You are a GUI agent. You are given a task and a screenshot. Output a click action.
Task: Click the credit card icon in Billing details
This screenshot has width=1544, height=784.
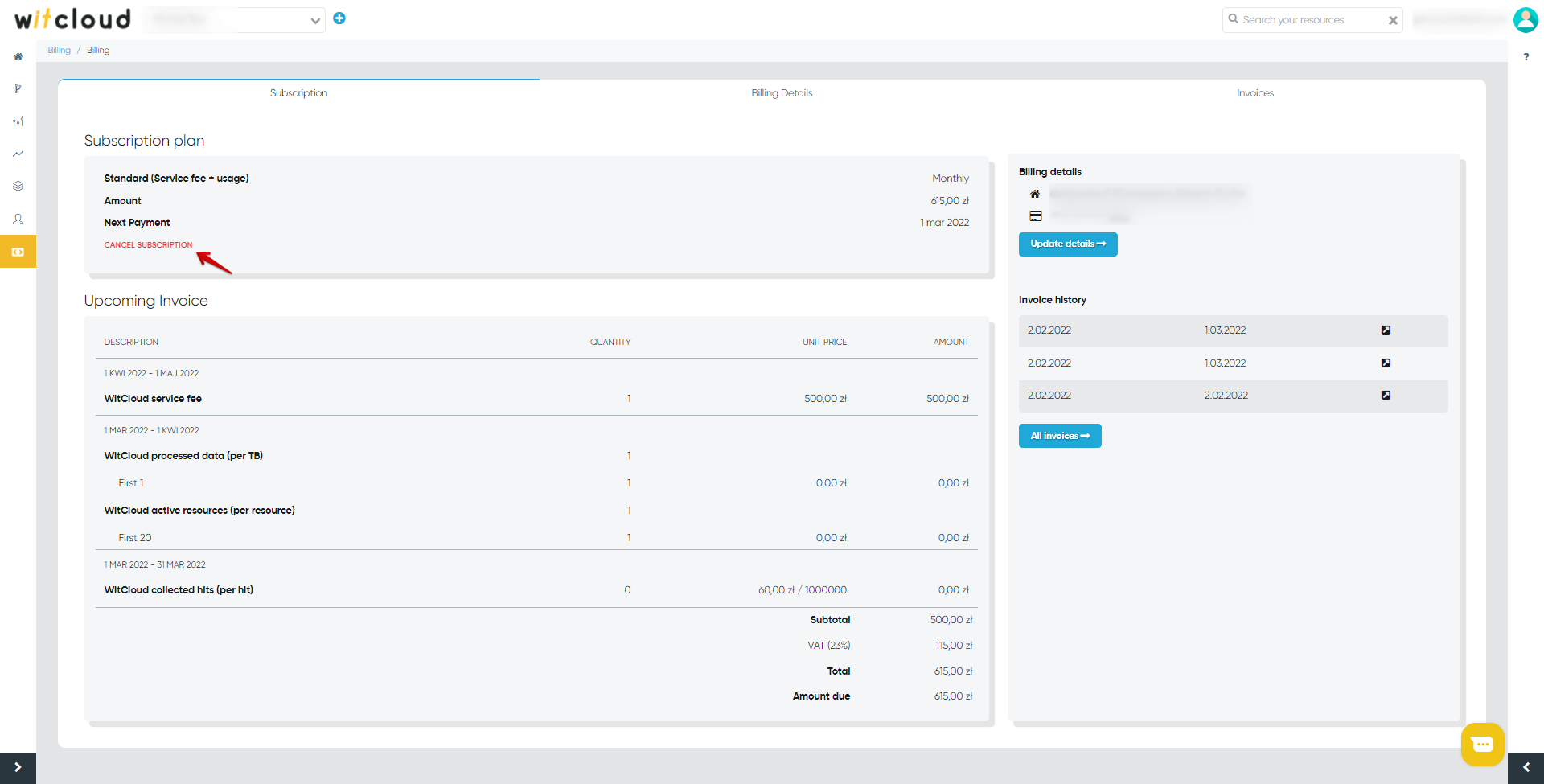point(1036,216)
